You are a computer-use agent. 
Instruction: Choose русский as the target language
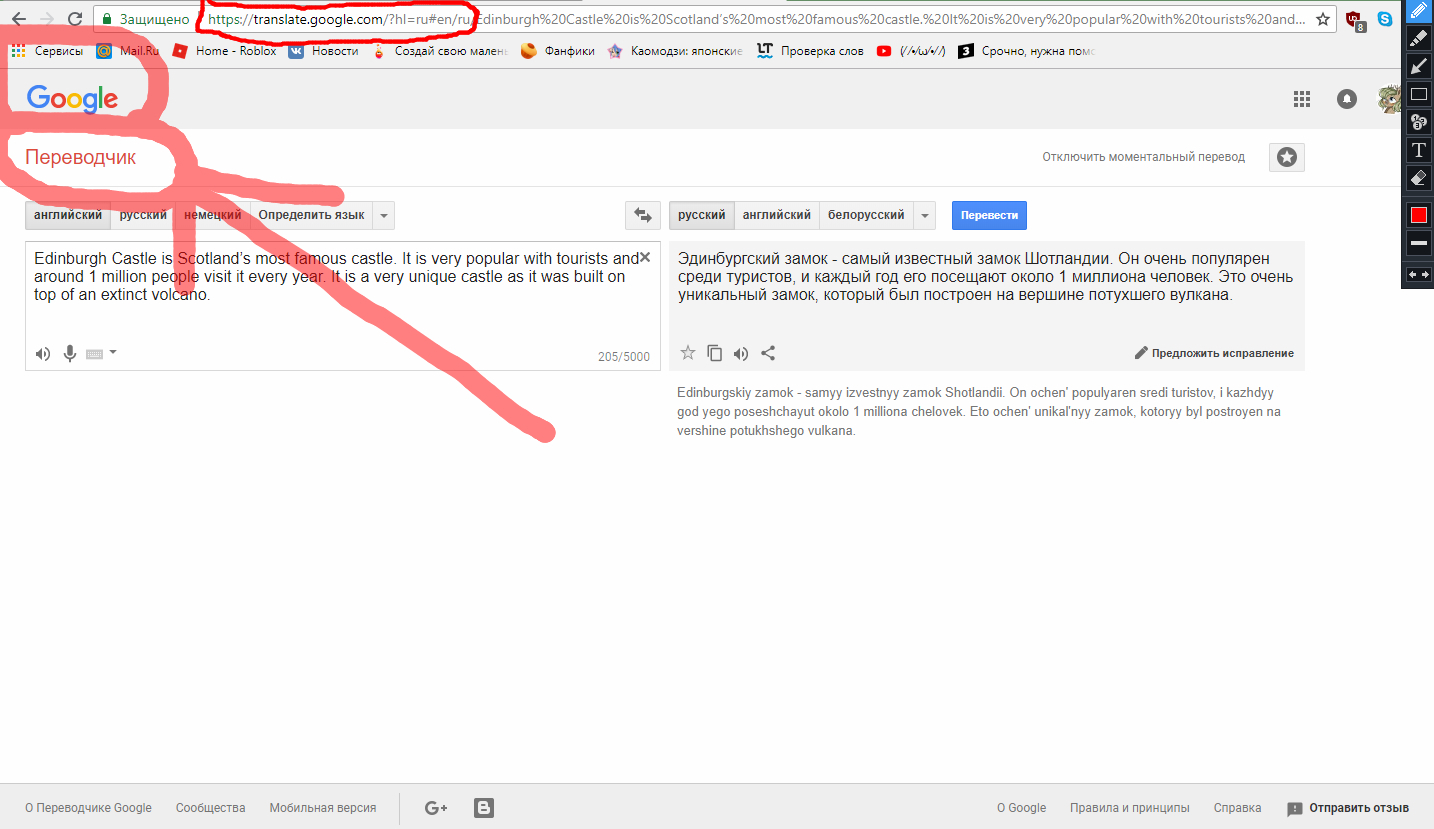click(701, 215)
